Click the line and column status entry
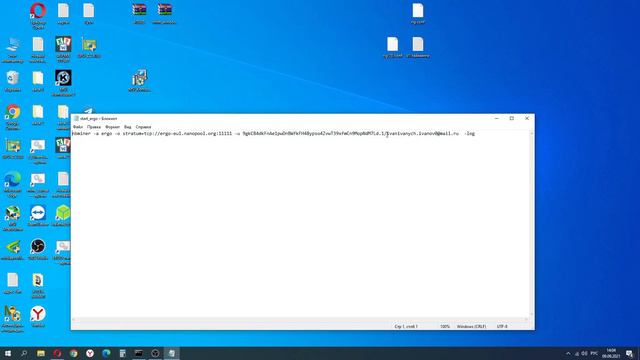Screen dimensions: 640x360 click(406, 327)
